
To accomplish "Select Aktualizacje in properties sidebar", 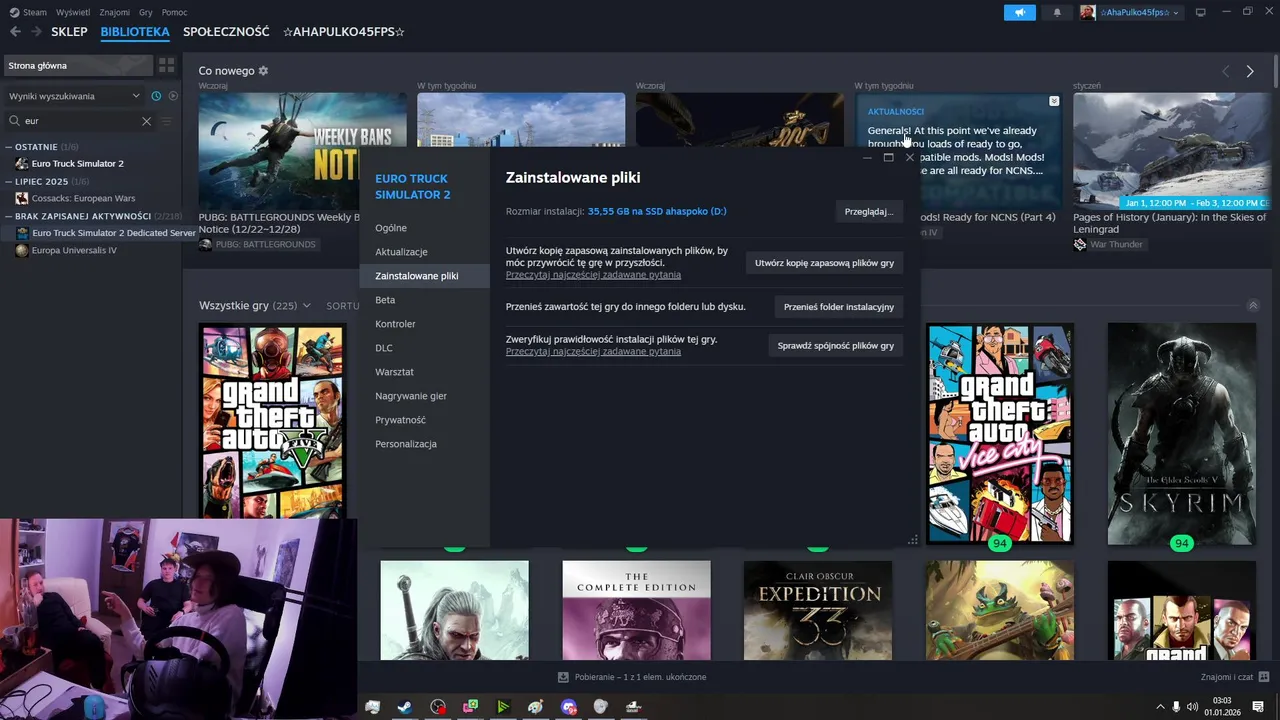I will (424, 252).
